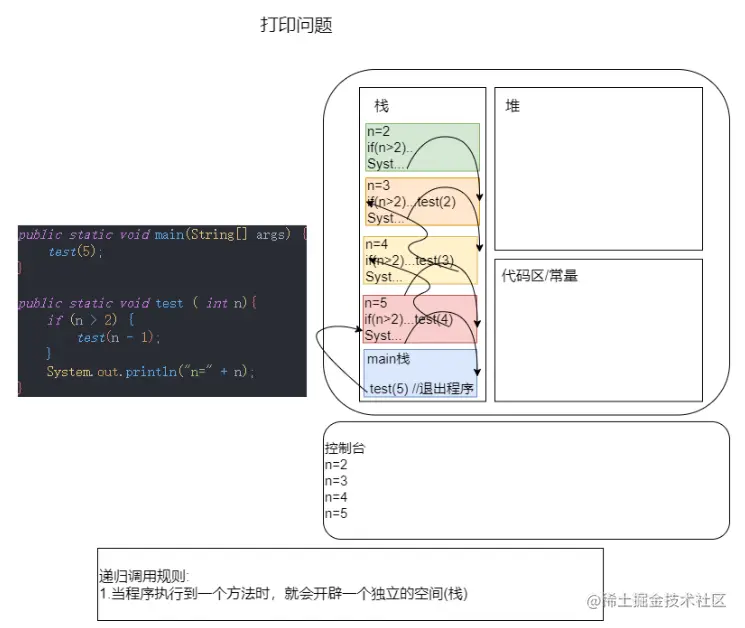Viewport: 745px width, 628px height.
Task: Click 'if(n>2)..' text in n=2 frame
Action: point(390,147)
